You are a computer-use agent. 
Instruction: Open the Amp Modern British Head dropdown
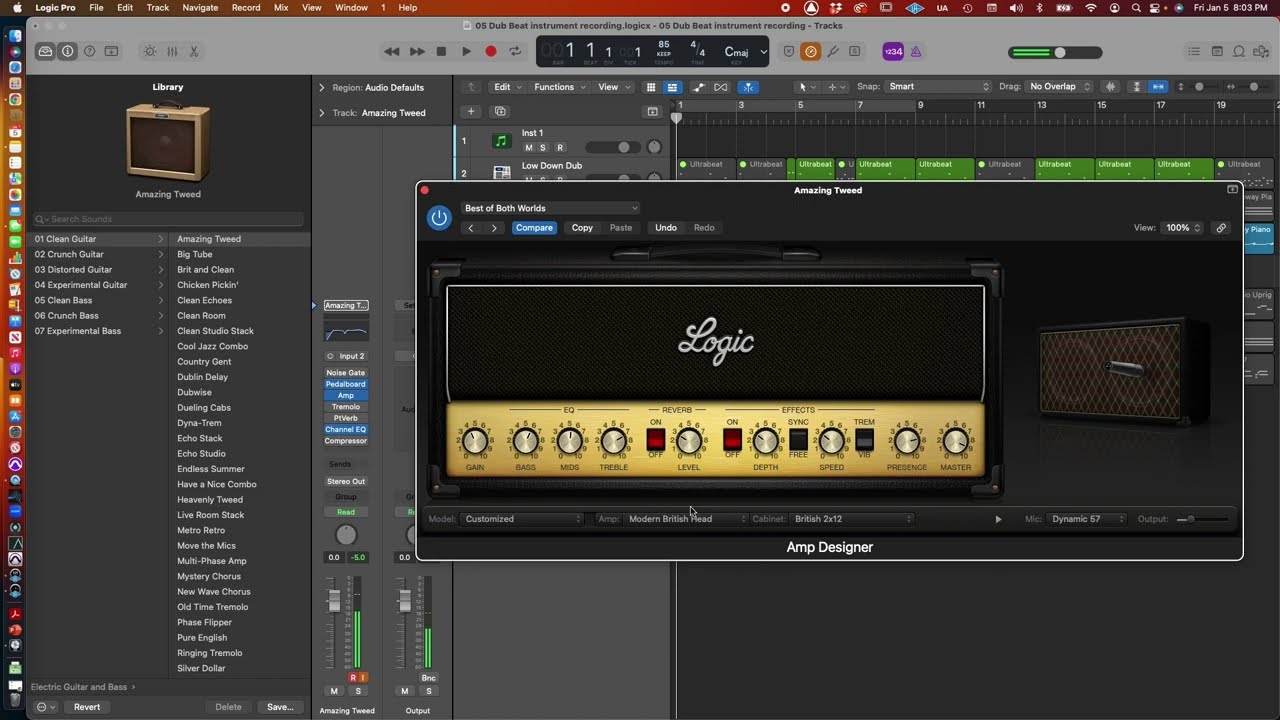tap(686, 519)
